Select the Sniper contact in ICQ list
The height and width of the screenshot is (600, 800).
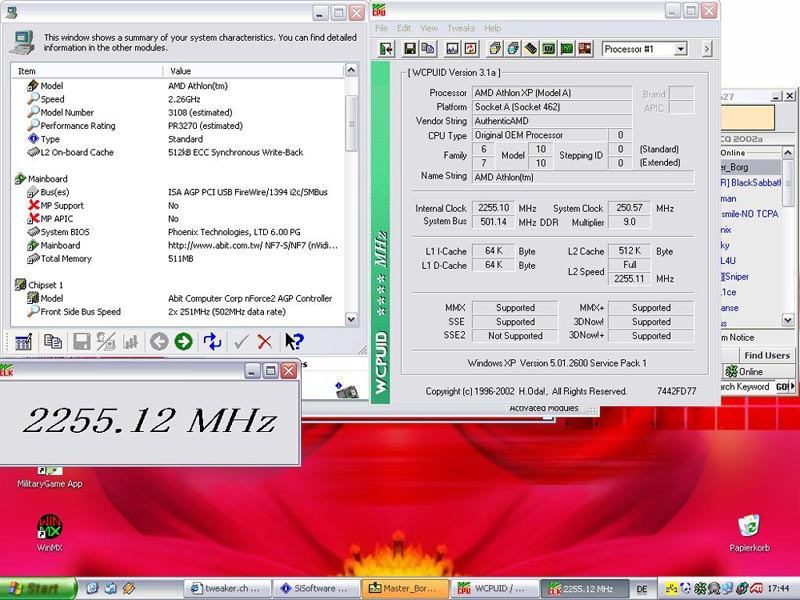click(735, 277)
